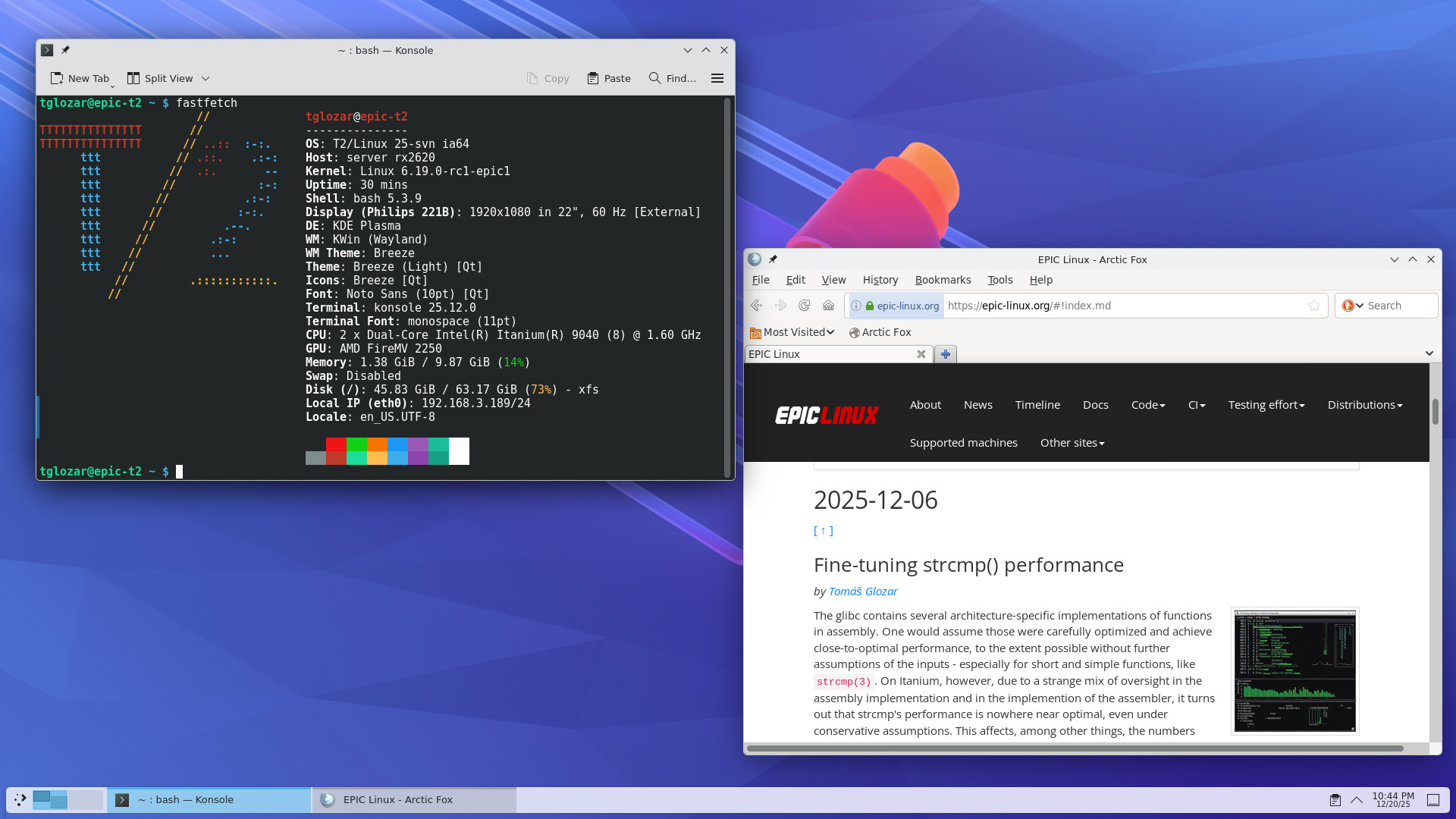Open the About page link
This screenshot has width=1456, height=819.
(x=925, y=405)
